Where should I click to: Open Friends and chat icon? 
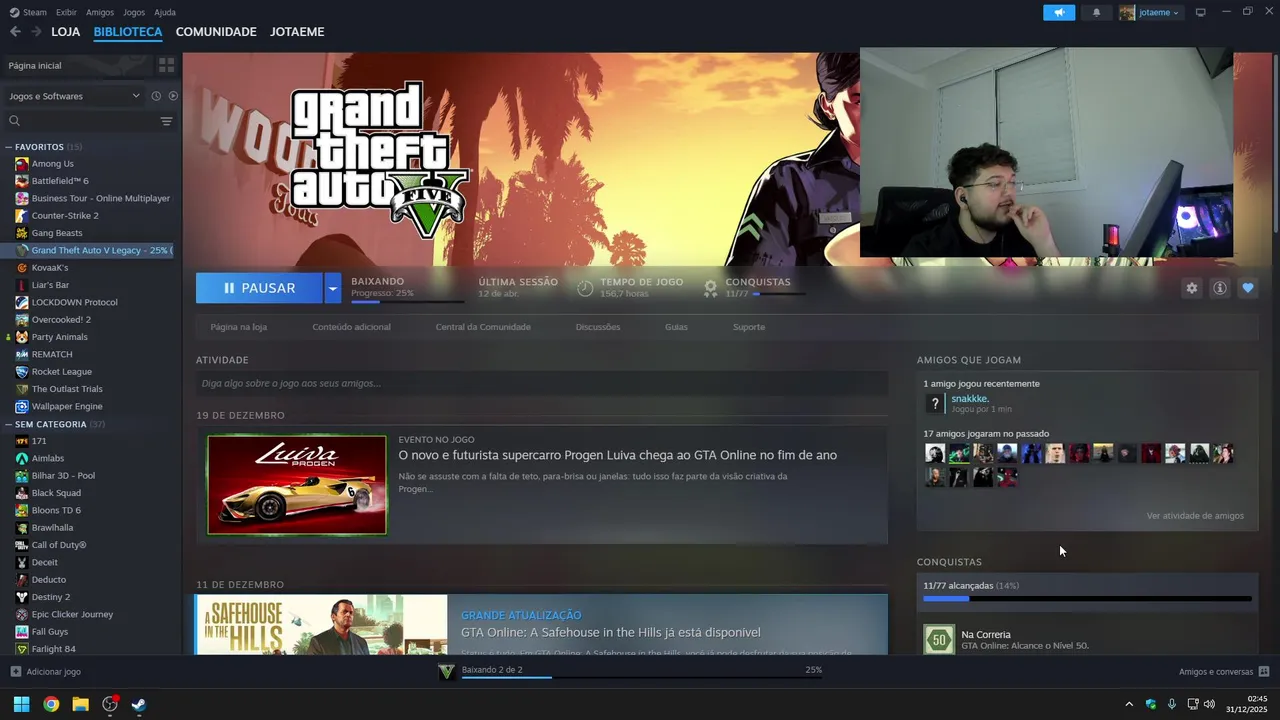[x=1264, y=672]
